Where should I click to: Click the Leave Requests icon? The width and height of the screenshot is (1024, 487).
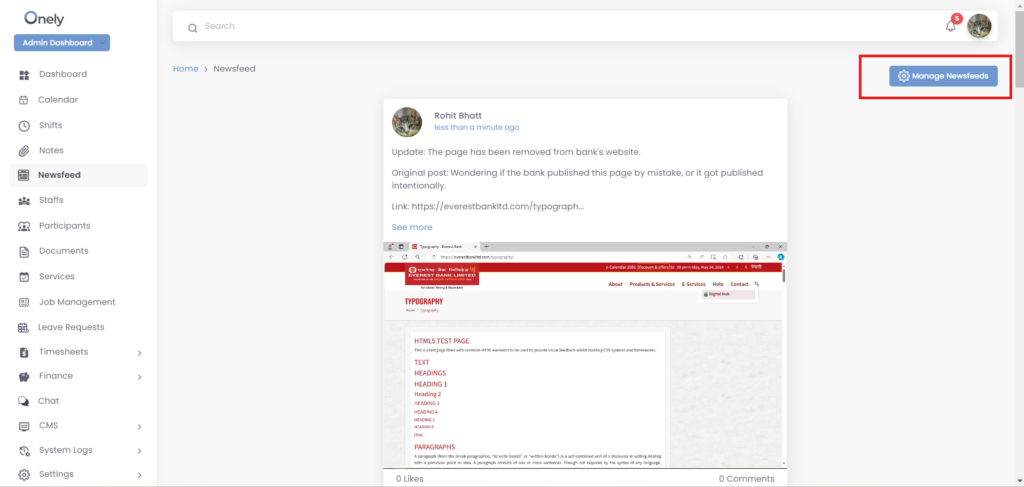(x=24, y=327)
